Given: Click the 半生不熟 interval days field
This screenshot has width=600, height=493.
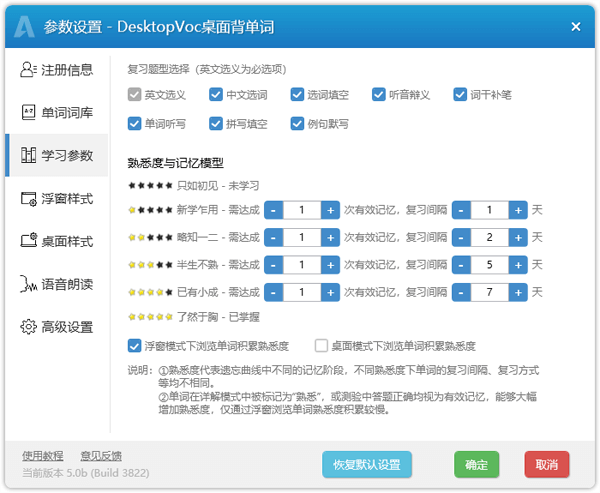Looking at the screenshot, I should pos(490,265).
